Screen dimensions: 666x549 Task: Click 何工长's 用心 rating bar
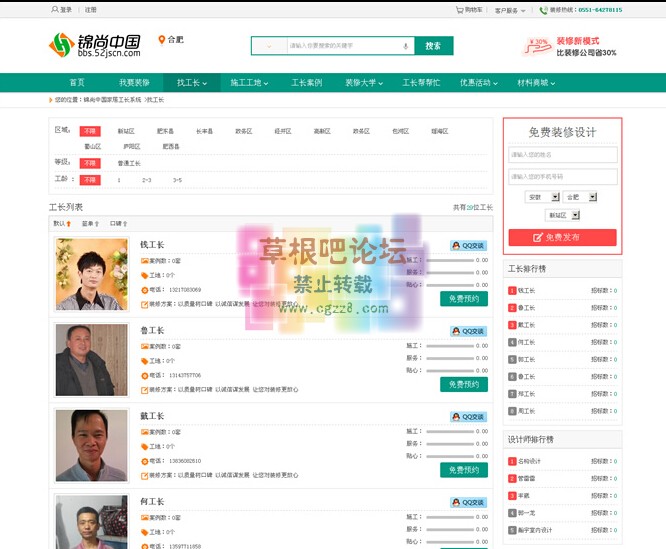pos(450,542)
